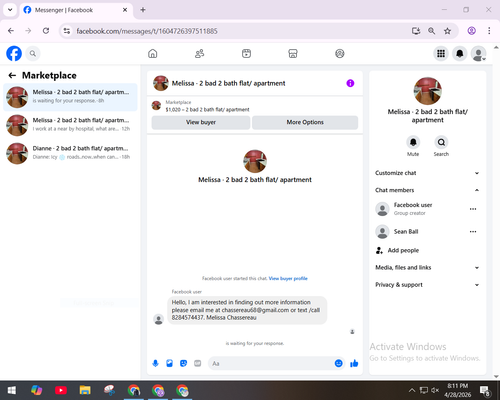Viewport: 500px width, 400px height.
Task: Open the Facebook logo home link
Action: pyautogui.click(x=14, y=53)
